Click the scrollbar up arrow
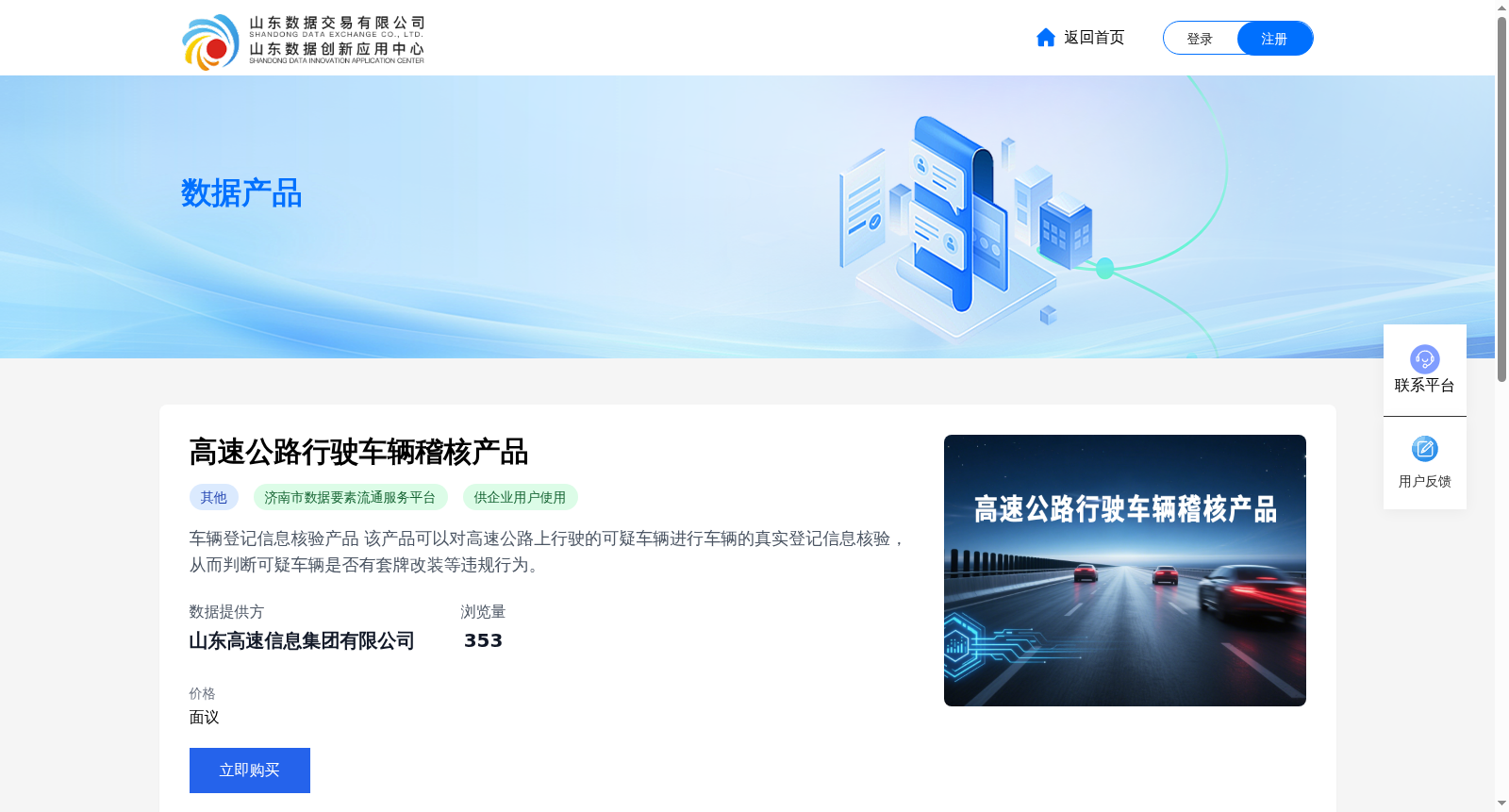The width and height of the screenshot is (1509, 812). 1501,8
